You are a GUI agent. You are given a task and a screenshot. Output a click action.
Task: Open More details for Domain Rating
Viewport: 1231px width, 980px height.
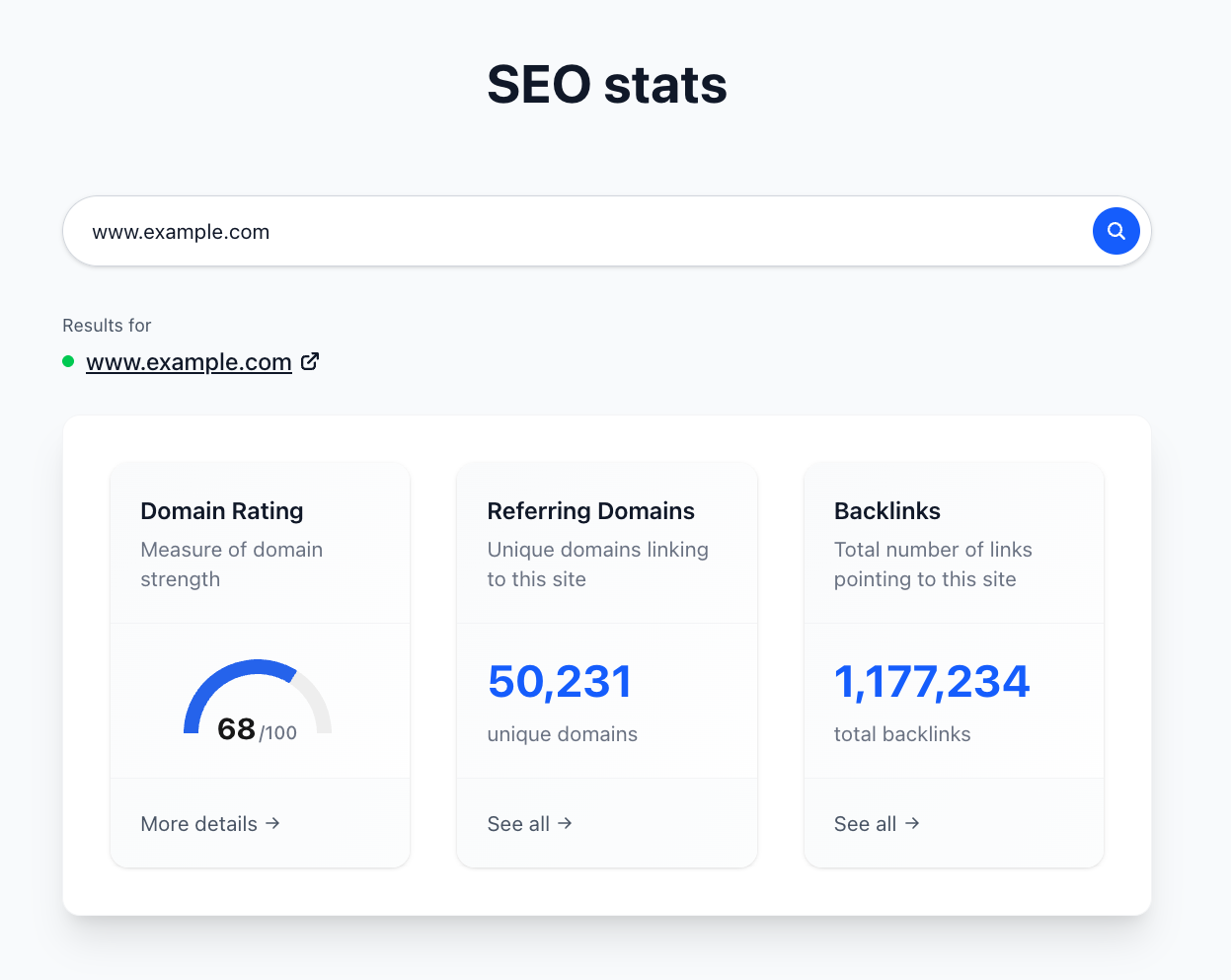(199, 823)
